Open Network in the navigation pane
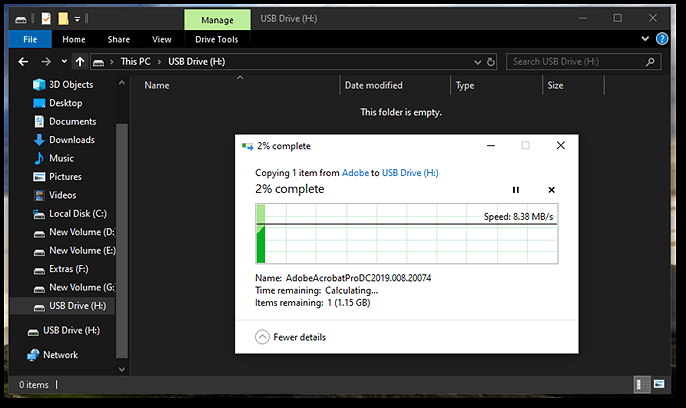The height and width of the screenshot is (408, 686). pos(60,355)
